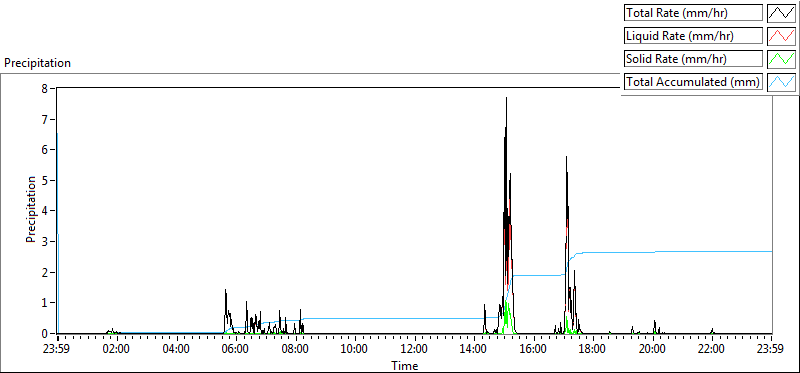The height and width of the screenshot is (373, 800).
Task: Click the vertical Precipitation axis title
Action: pos(31,209)
